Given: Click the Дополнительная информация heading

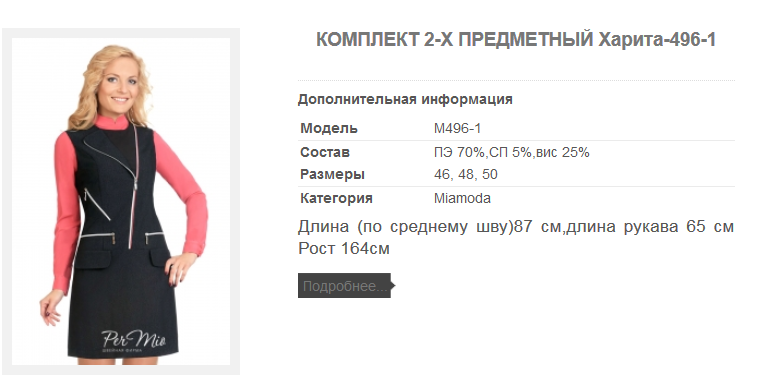Looking at the screenshot, I should (405, 99).
